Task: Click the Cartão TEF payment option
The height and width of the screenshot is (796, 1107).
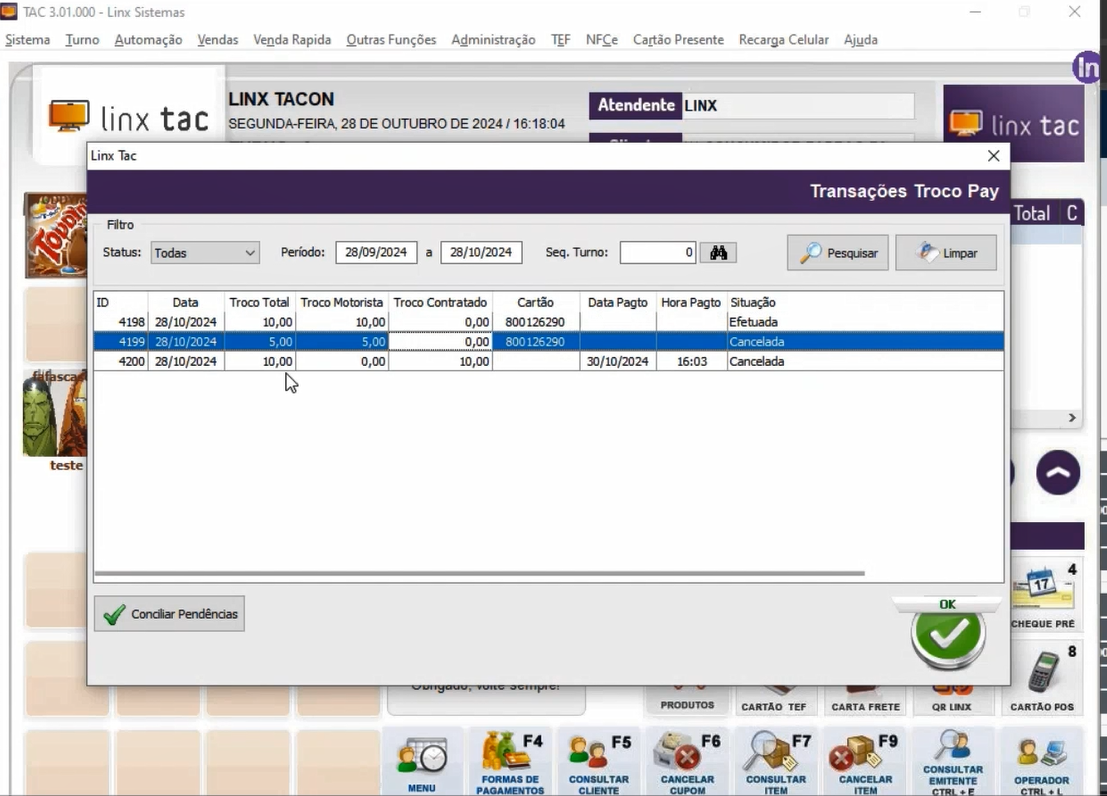Action: coord(774,700)
